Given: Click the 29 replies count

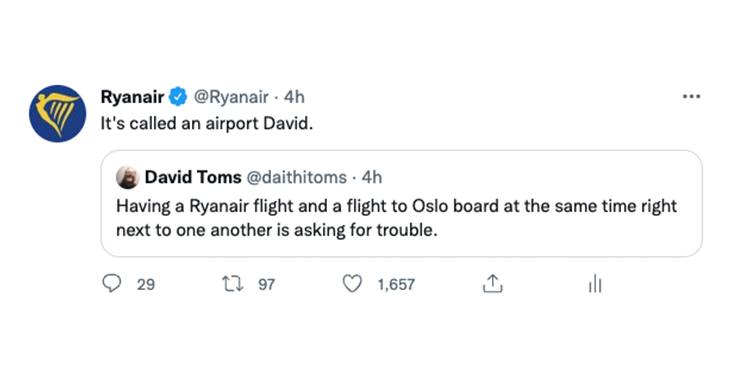Looking at the screenshot, I should click(x=146, y=284).
